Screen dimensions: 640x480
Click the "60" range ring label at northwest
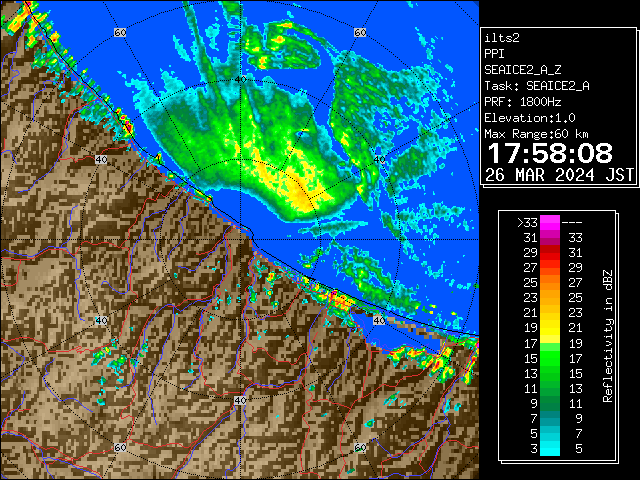pyautogui.click(x=120, y=32)
